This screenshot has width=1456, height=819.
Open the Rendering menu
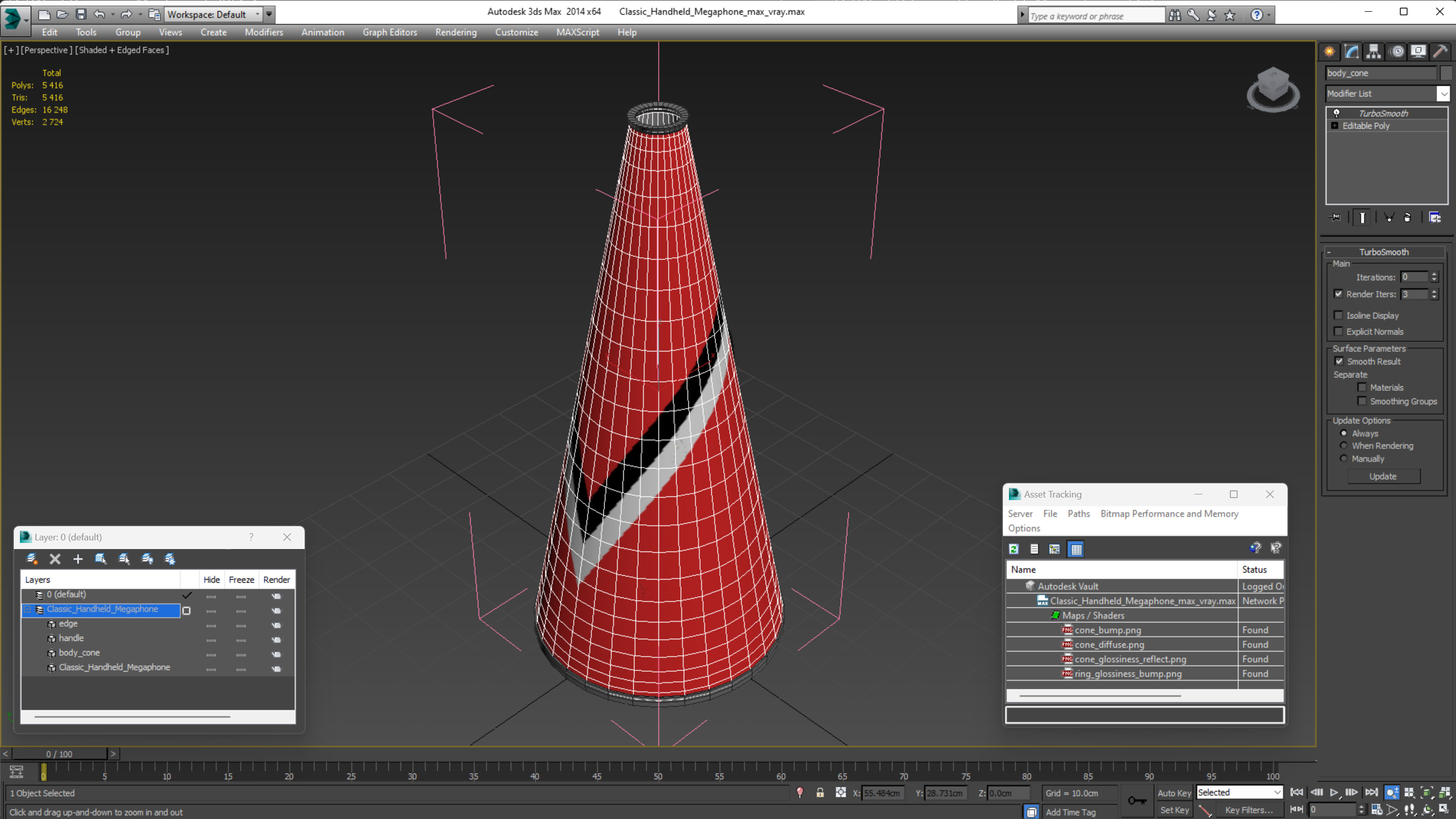click(456, 32)
